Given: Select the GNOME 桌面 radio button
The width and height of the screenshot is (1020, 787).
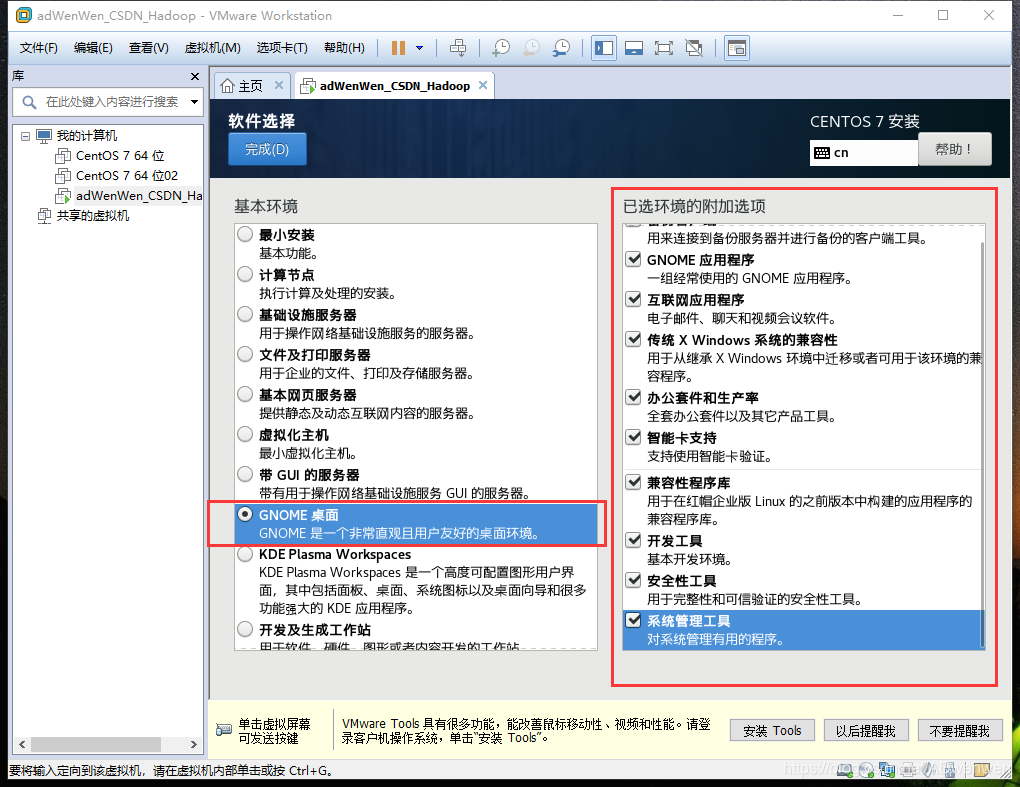Looking at the screenshot, I should [x=245, y=514].
